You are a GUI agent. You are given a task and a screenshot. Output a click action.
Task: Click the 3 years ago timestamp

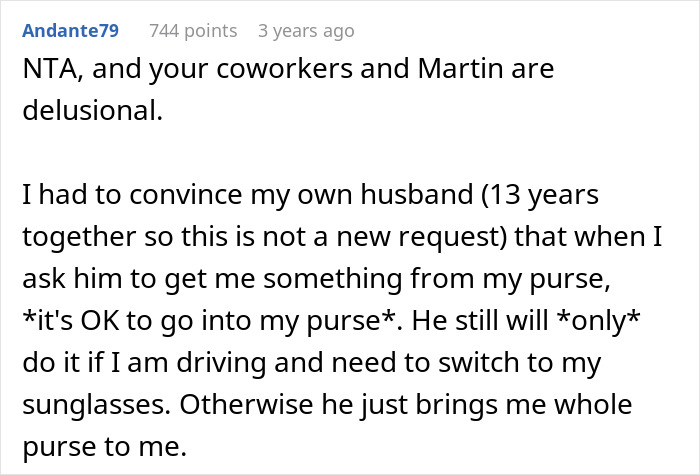click(x=306, y=31)
